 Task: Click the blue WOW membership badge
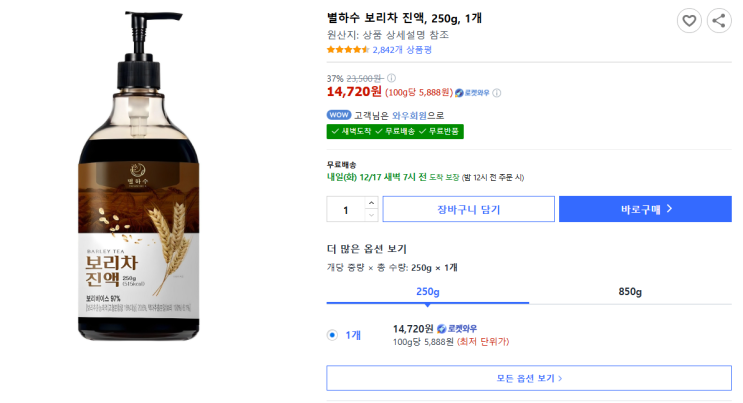coord(338,115)
